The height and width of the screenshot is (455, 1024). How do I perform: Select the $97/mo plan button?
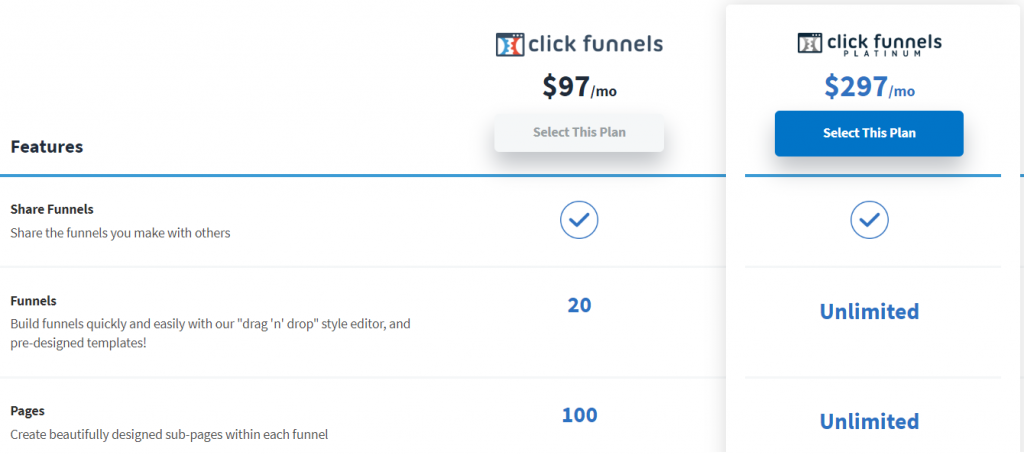pyautogui.click(x=579, y=133)
